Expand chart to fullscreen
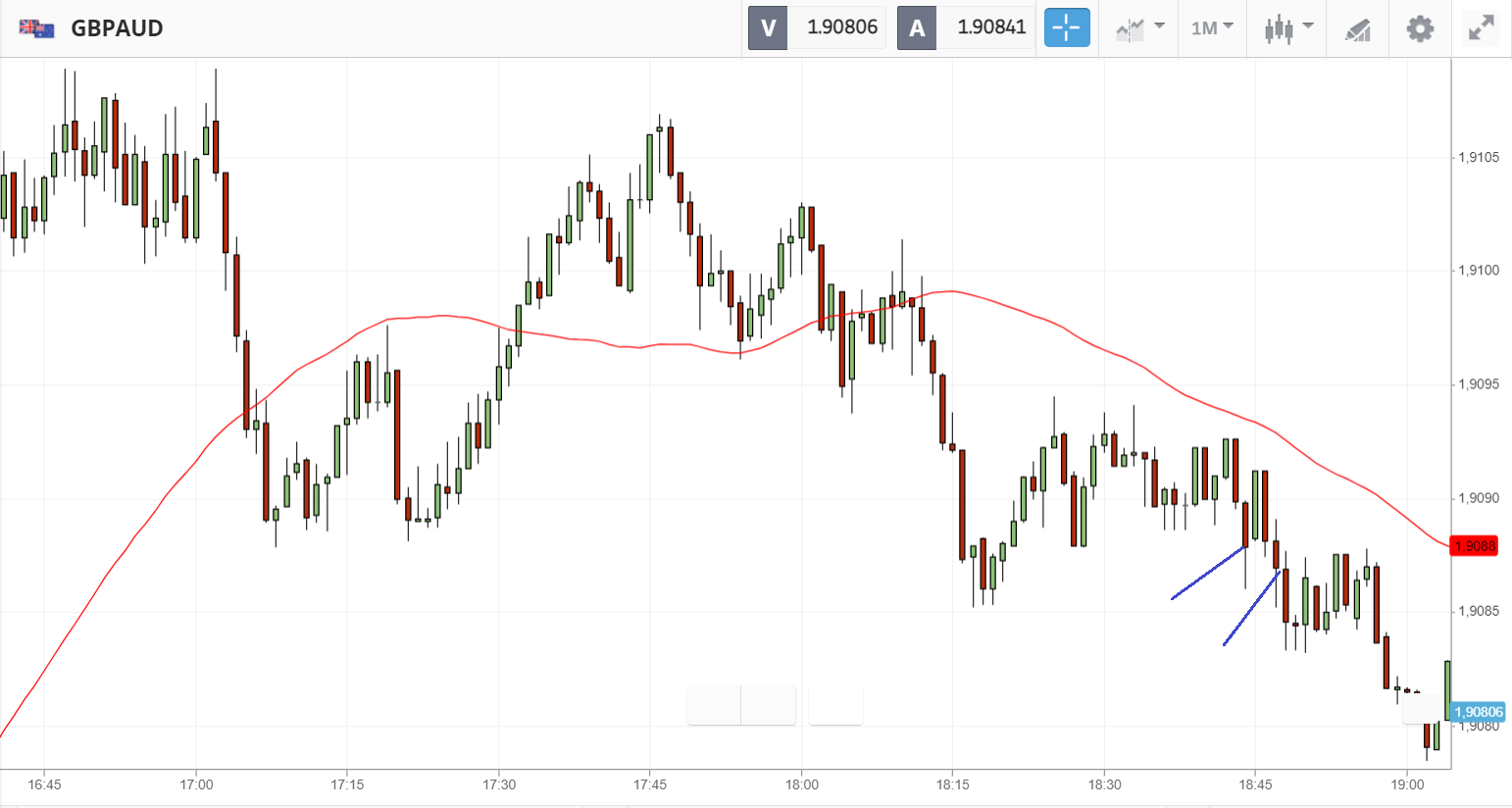The width and height of the screenshot is (1512, 808). pyautogui.click(x=1481, y=28)
